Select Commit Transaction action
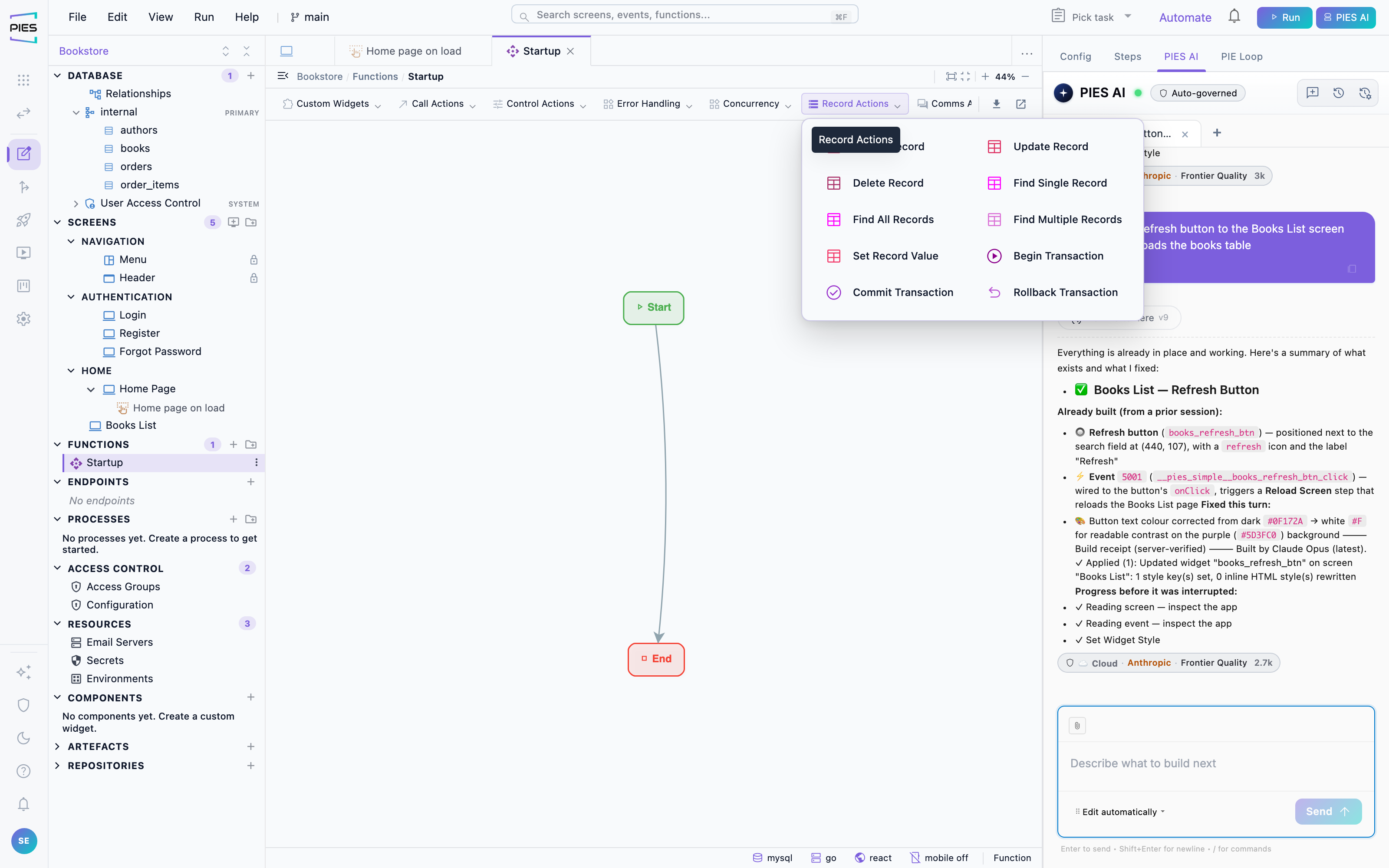The height and width of the screenshot is (868, 1389). click(902, 292)
